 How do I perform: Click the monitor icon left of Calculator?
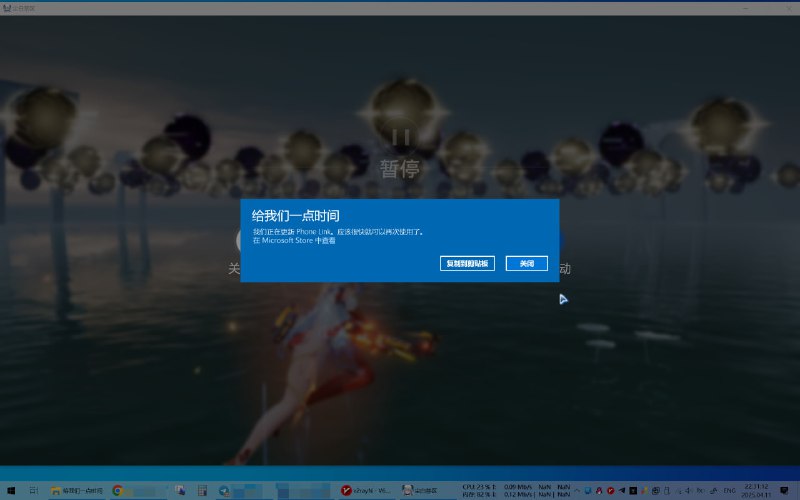180,490
